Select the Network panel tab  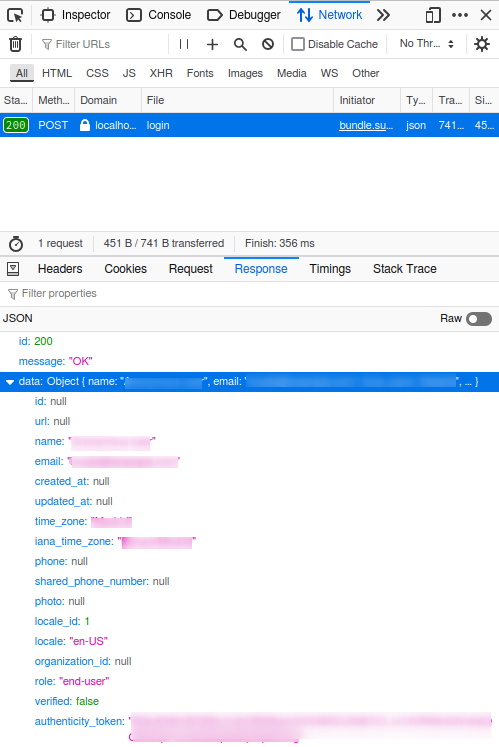pos(329,15)
